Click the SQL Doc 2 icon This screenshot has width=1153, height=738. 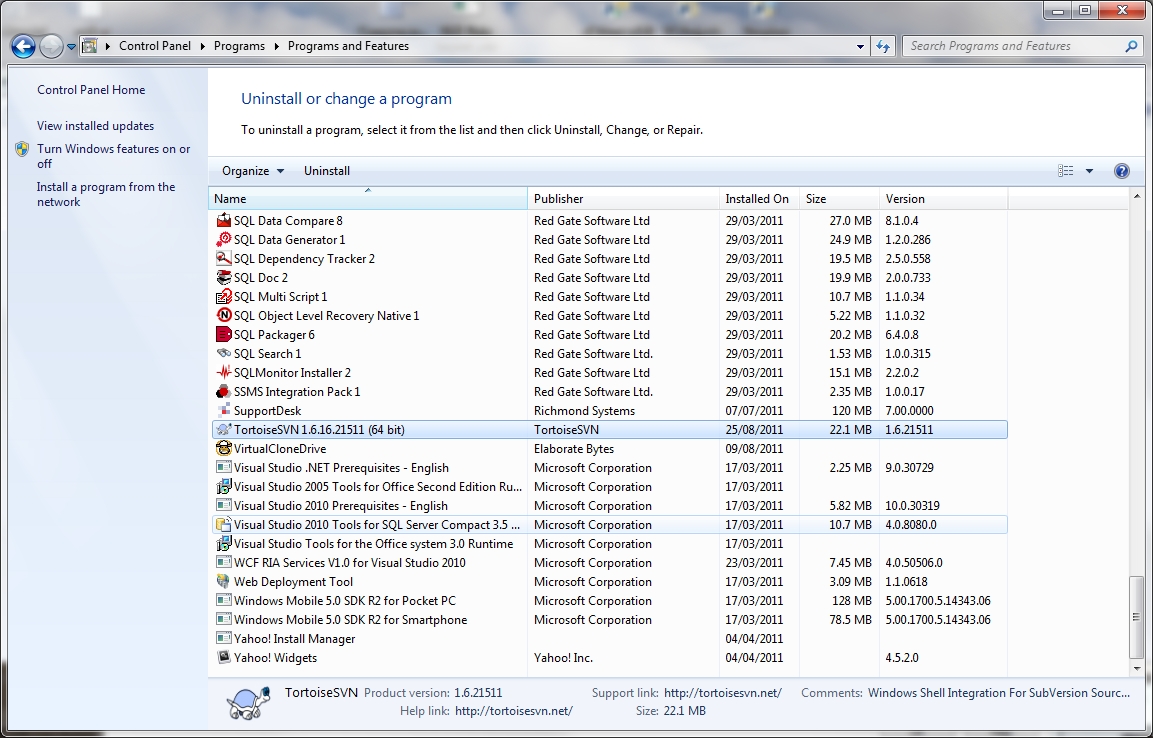(224, 277)
